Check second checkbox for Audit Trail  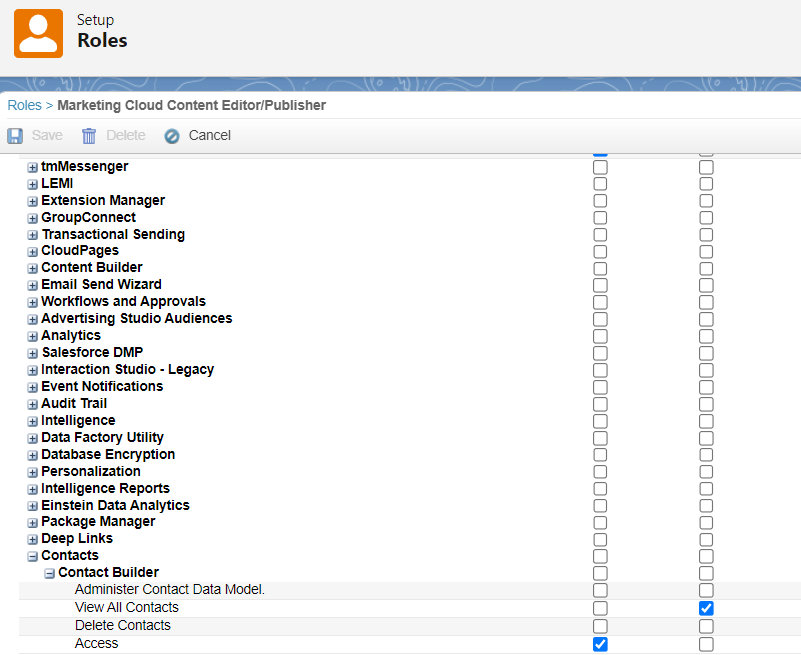click(706, 404)
